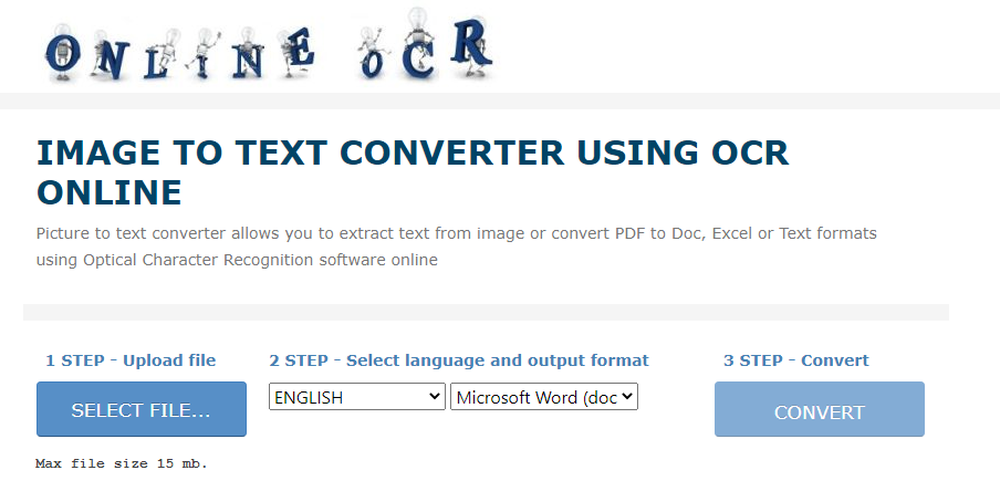Click the 'Max file size 15 mb.' note
The height and width of the screenshot is (503, 1000).
pos(122,463)
